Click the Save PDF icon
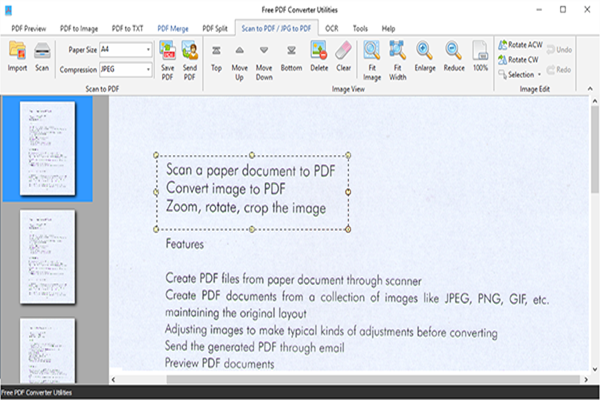The height and width of the screenshot is (400, 600). click(167, 52)
